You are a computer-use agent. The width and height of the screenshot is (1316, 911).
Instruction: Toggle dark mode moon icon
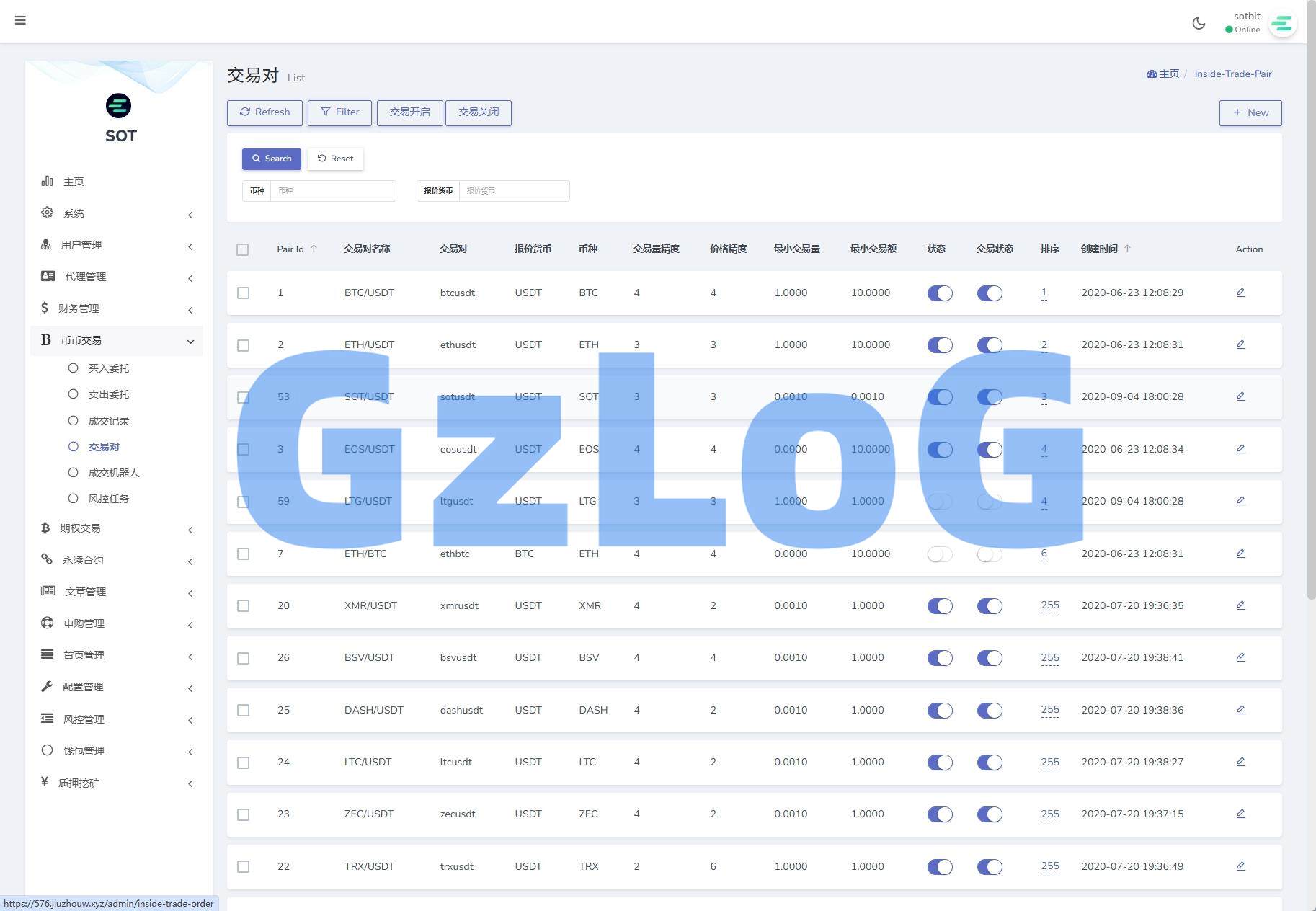click(1199, 23)
